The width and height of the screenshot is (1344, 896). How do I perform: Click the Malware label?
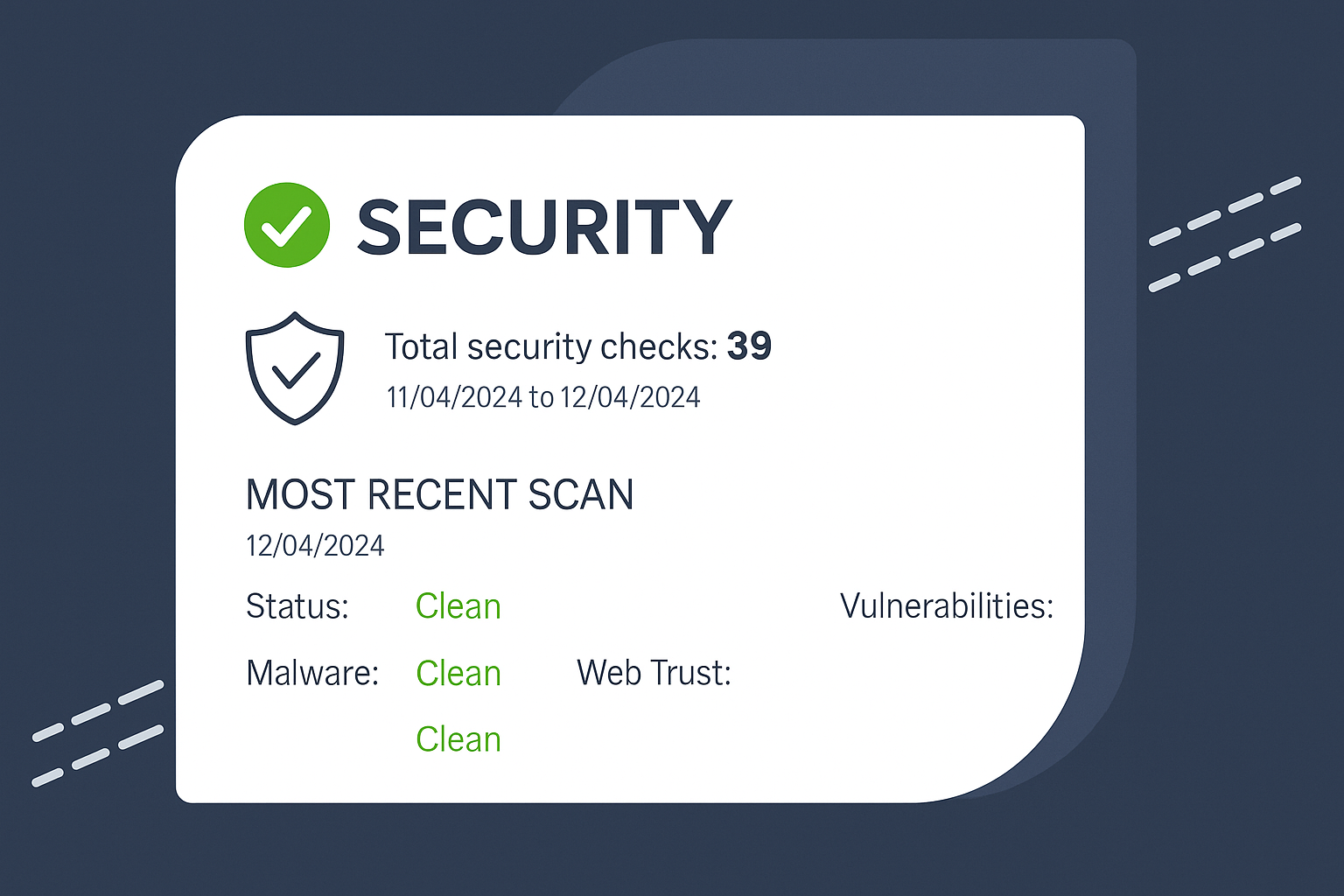click(312, 674)
